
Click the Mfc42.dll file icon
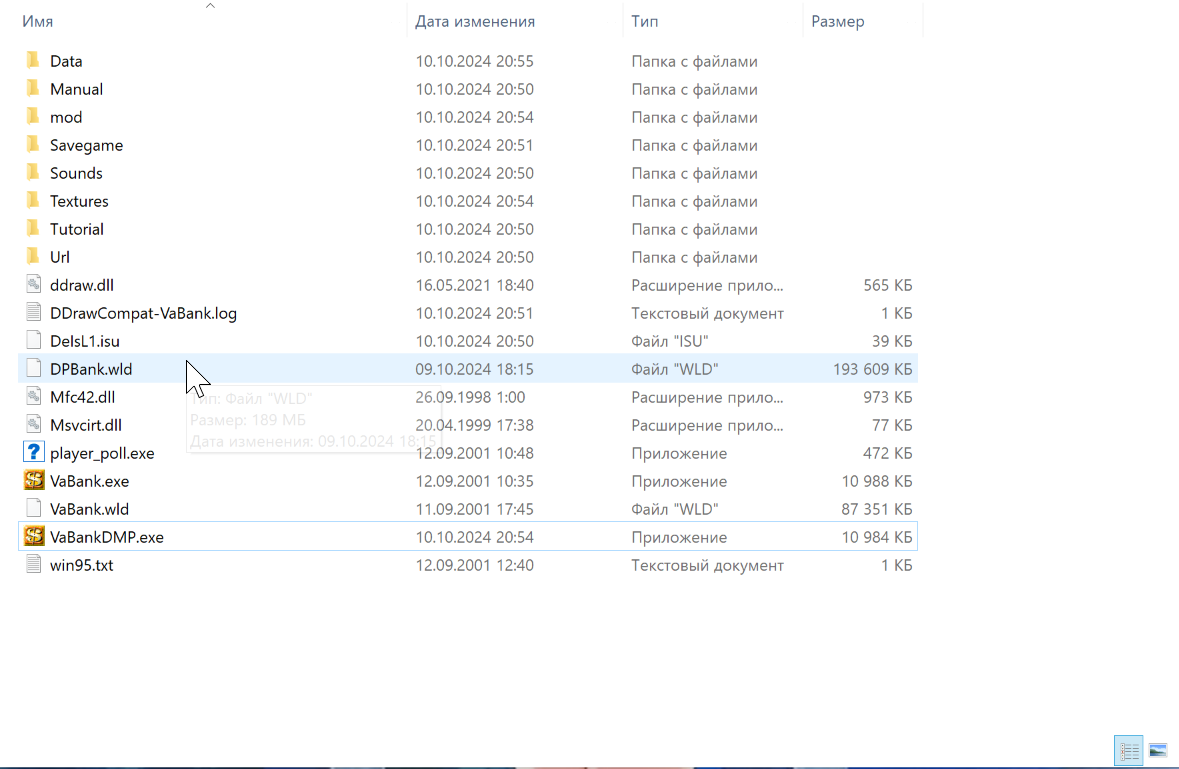pos(33,396)
